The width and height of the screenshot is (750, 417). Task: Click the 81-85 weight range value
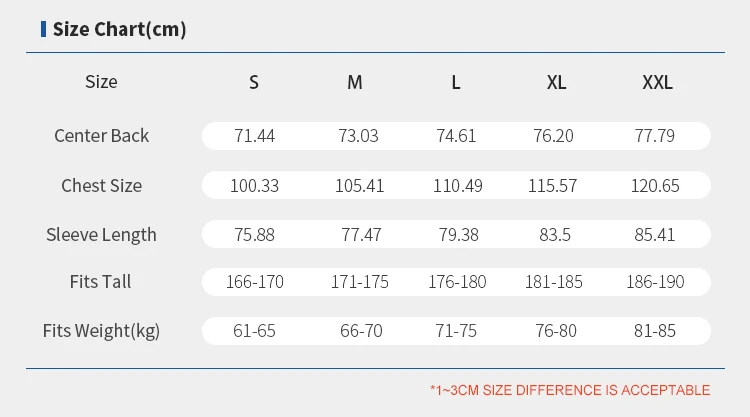tap(657, 331)
